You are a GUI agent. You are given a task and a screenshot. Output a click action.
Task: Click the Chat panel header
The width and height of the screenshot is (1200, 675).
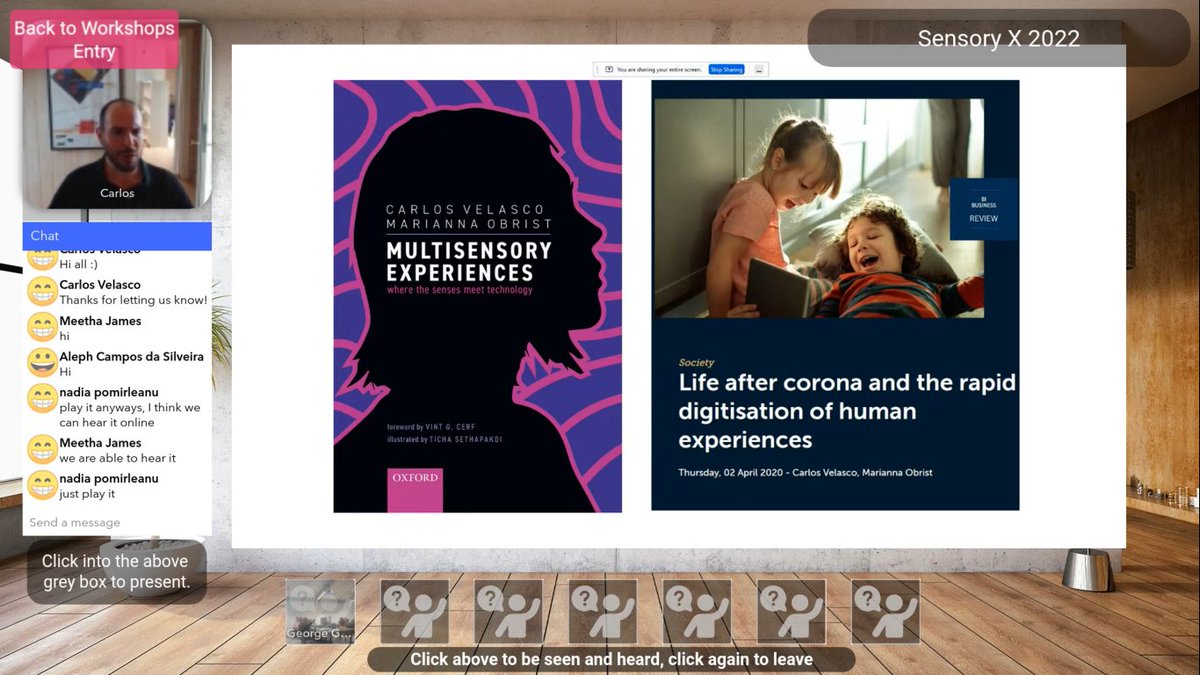click(x=117, y=236)
